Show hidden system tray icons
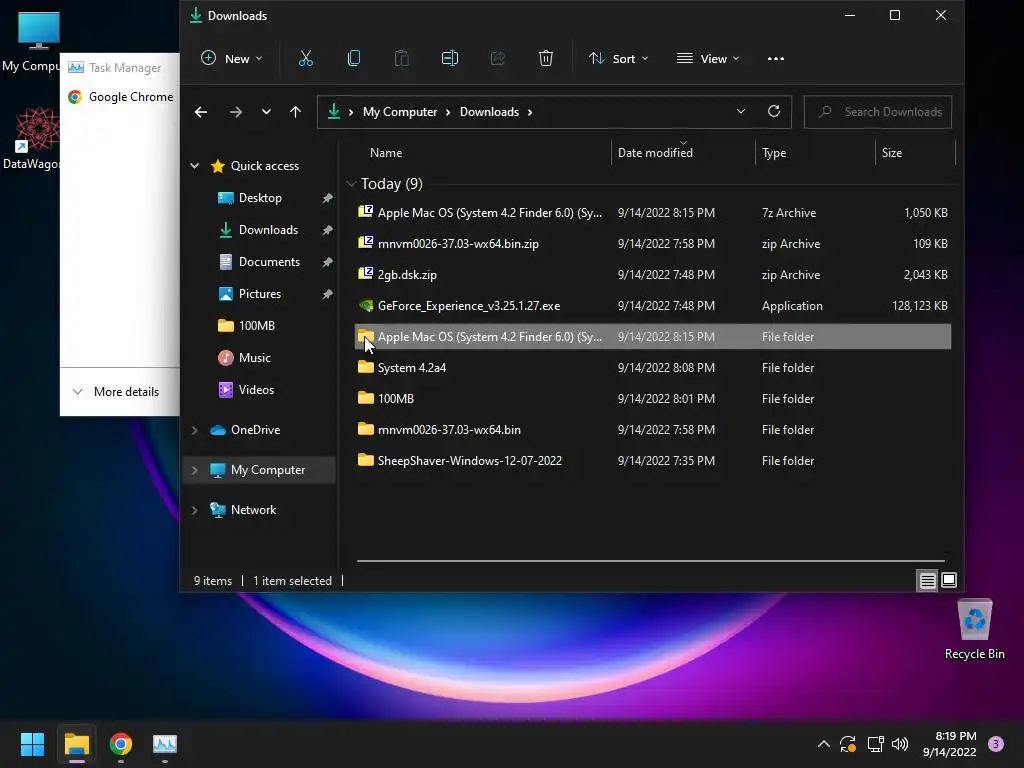The height and width of the screenshot is (768, 1024). click(x=824, y=744)
